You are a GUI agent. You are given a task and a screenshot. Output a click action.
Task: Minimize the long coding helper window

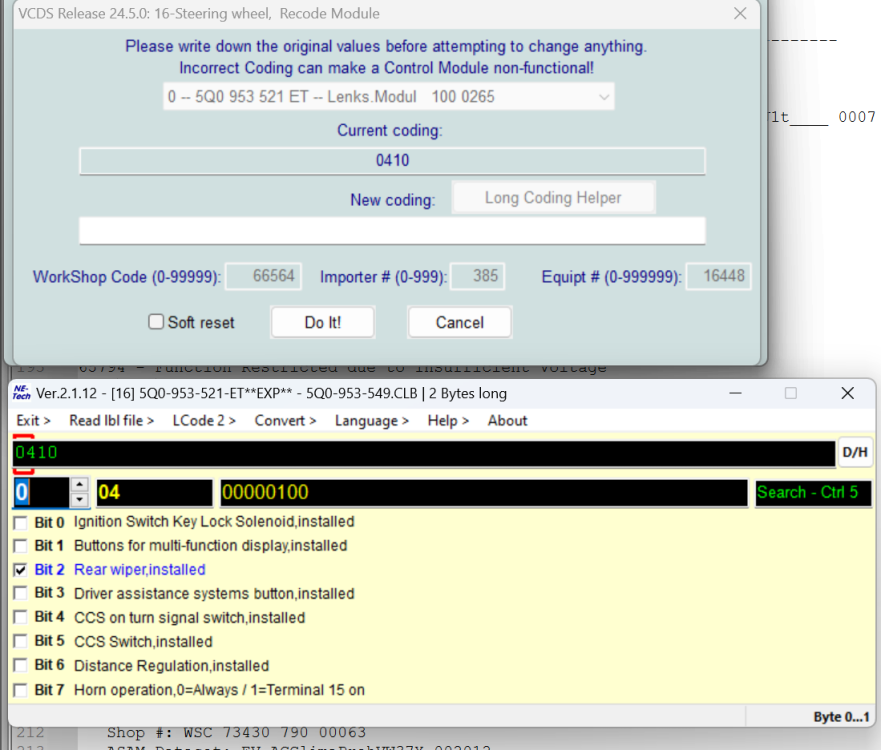click(735, 393)
